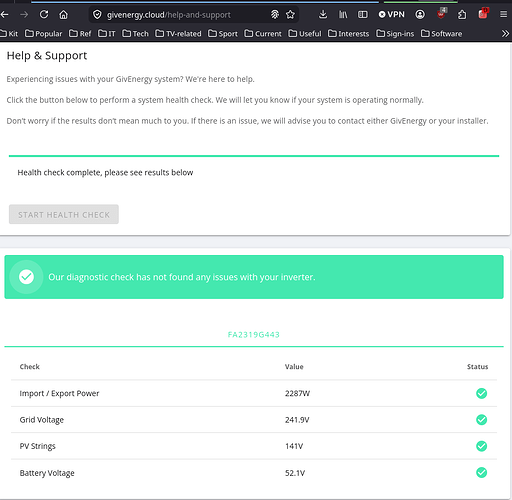
Task: Open the extensions puzzle icon
Action: tap(462, 14)
